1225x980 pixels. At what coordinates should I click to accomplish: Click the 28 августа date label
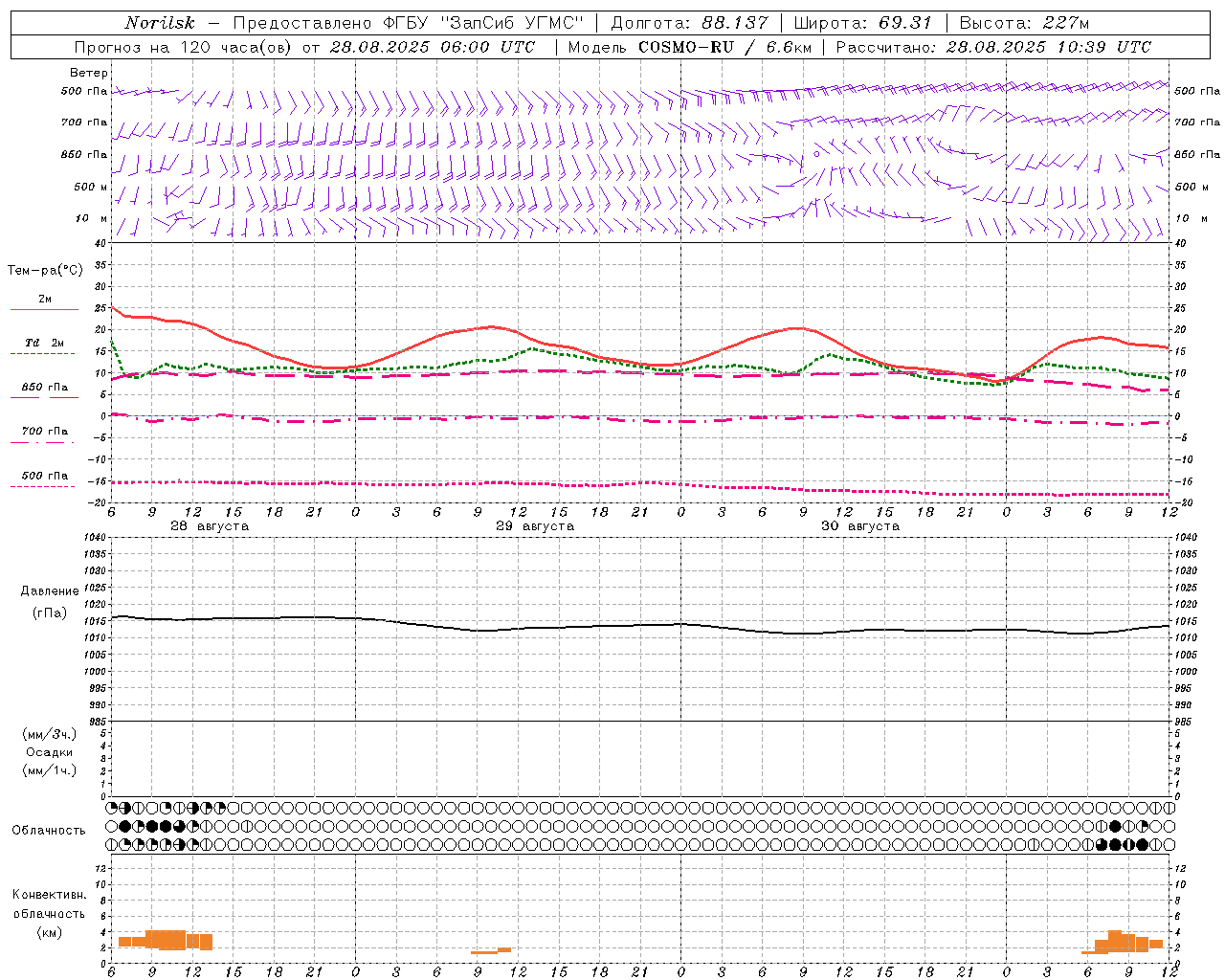coord(210,526)
